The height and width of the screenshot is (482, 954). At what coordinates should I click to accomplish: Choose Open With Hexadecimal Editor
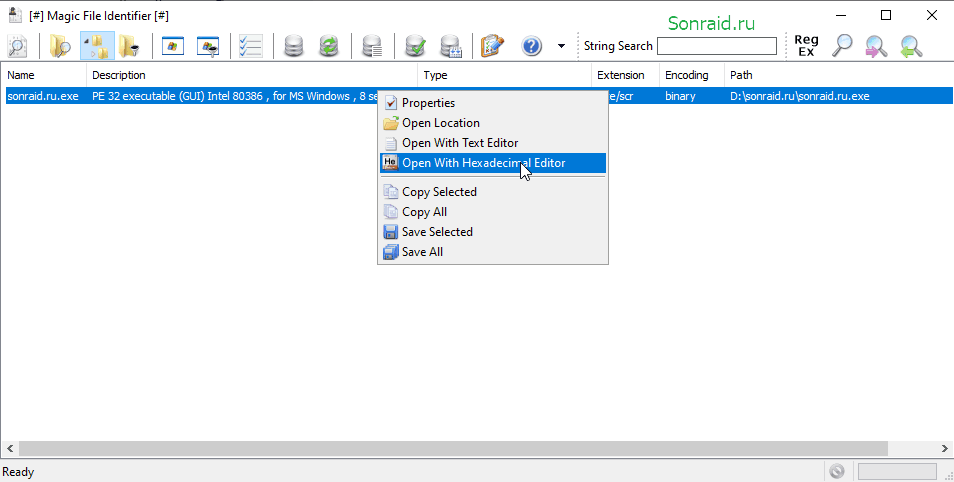(x=493, y=163)
